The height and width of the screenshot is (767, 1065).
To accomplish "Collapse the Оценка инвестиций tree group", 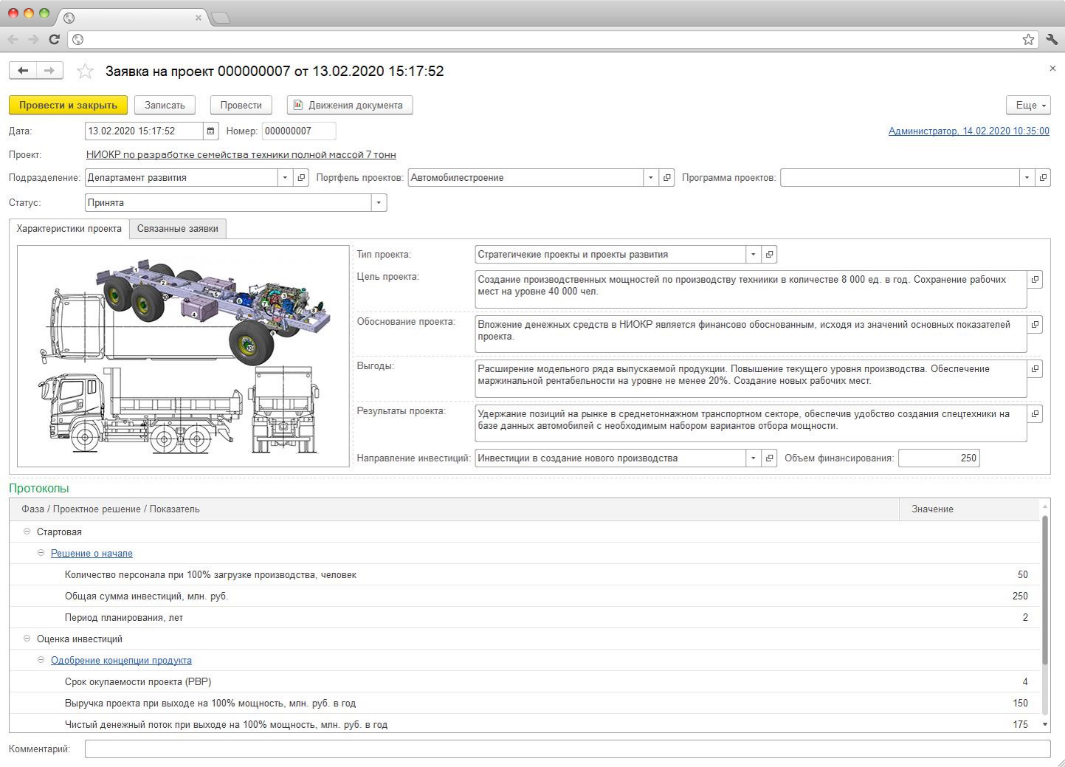I will [x=27, y=639].
